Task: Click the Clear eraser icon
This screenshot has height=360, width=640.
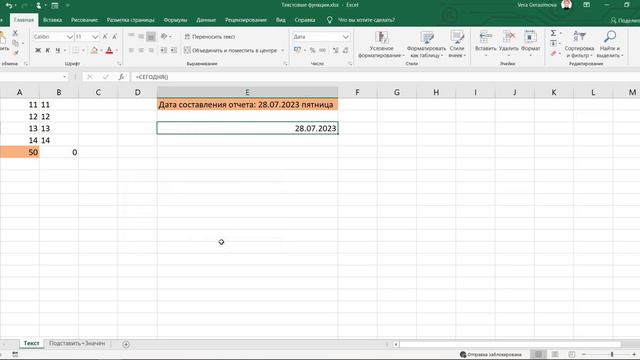Action: pyautogui.click(x=553, y=53)
